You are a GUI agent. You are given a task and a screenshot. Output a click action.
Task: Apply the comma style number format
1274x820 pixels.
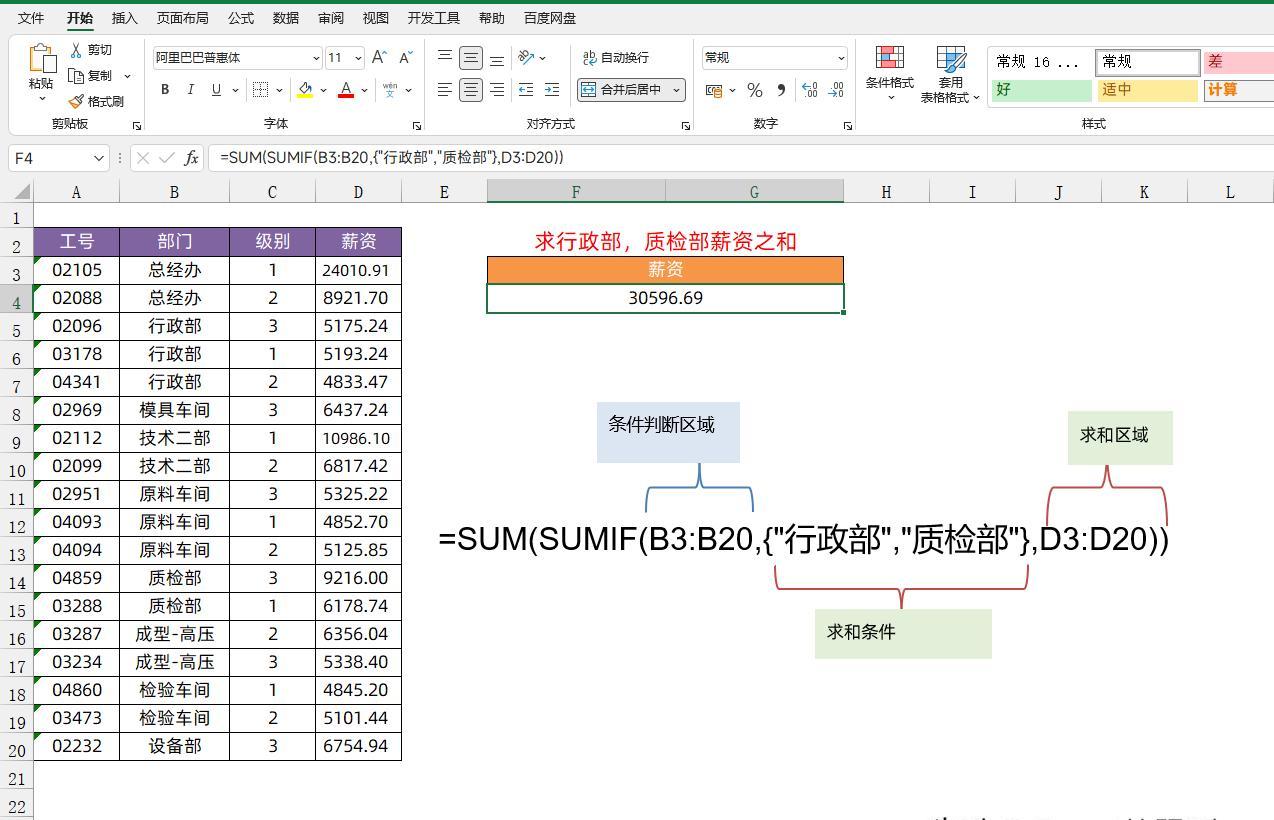click(782, 90)
